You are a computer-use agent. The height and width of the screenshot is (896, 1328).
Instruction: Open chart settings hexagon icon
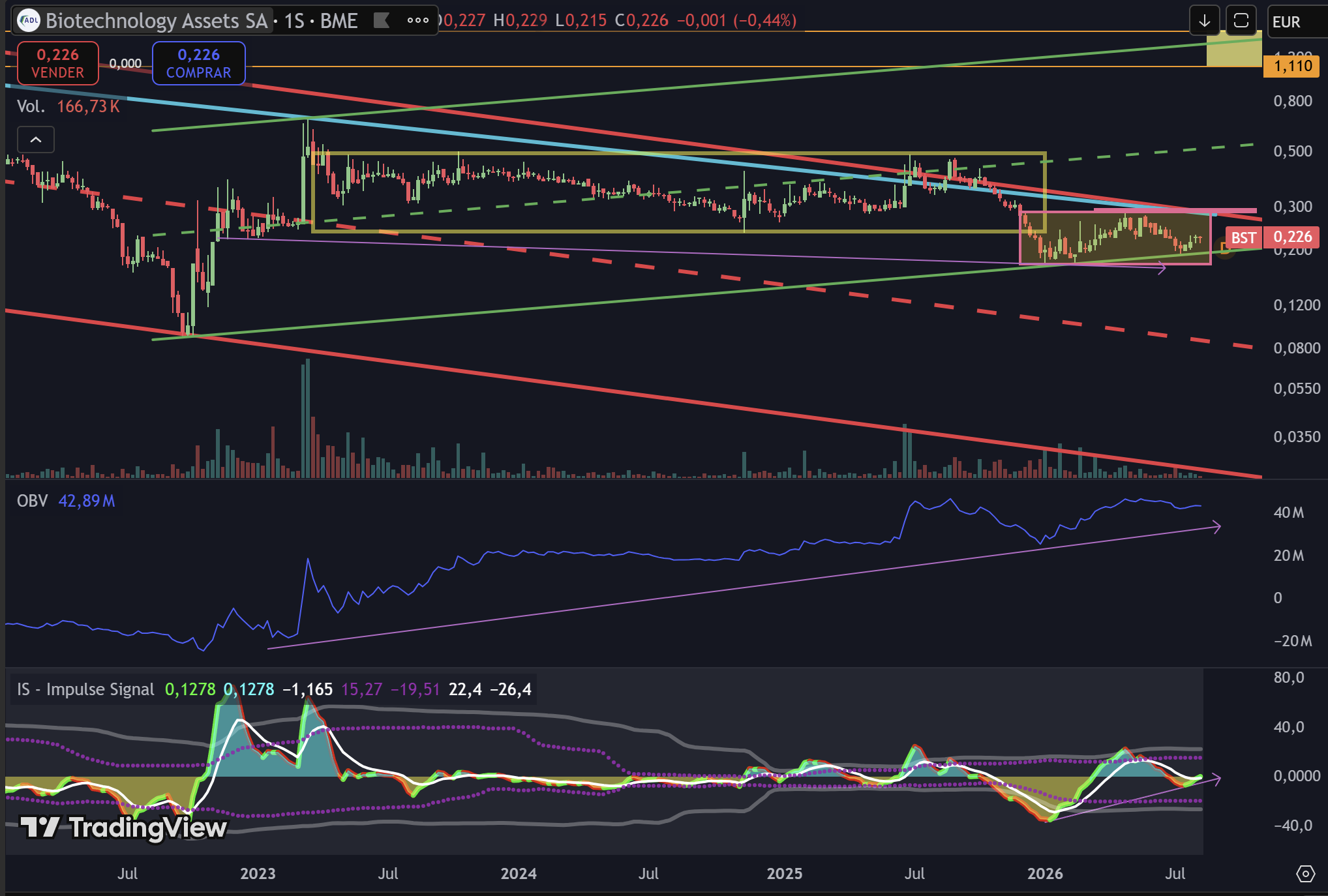tap(1306, 873)
